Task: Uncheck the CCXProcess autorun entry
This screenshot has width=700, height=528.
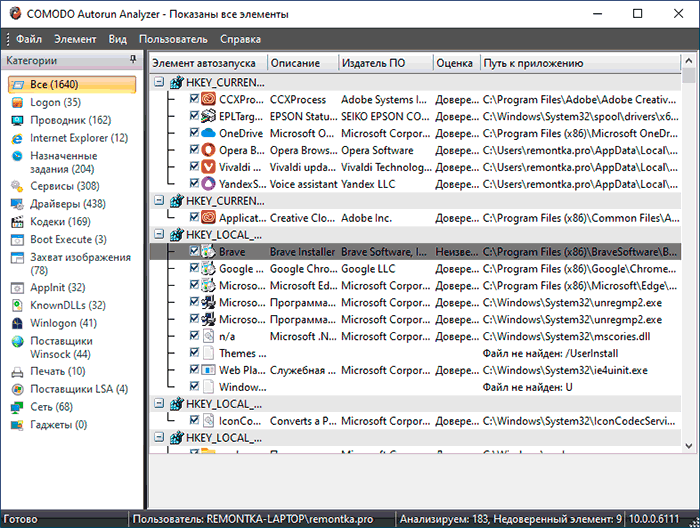Action: [194, 99]
